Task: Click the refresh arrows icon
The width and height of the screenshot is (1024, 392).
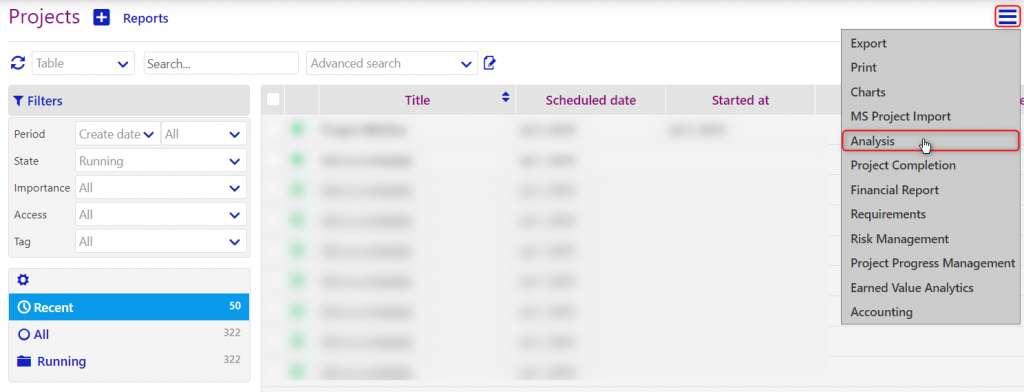Action: click(x=18, y=63)
